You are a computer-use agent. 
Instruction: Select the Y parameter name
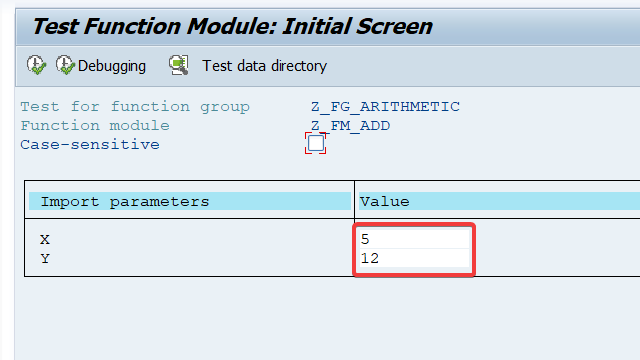(45, 258)
